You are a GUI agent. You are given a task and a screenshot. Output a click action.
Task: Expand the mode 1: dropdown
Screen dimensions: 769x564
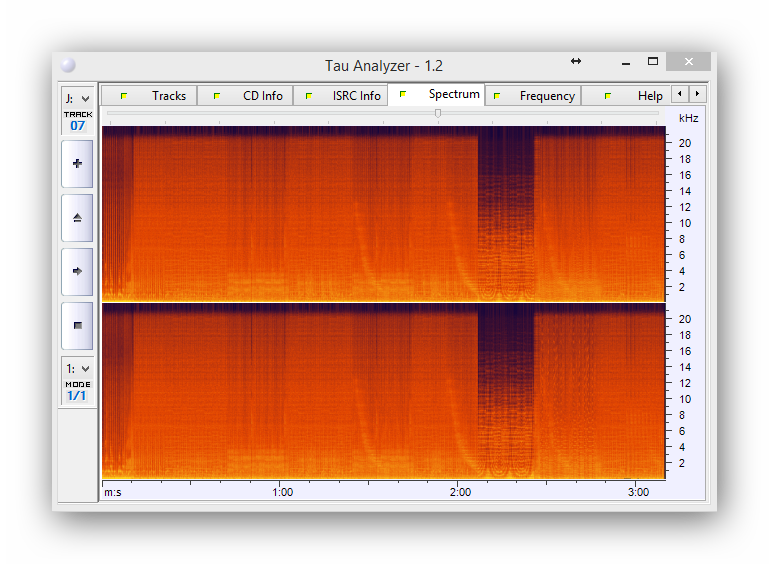77,368
